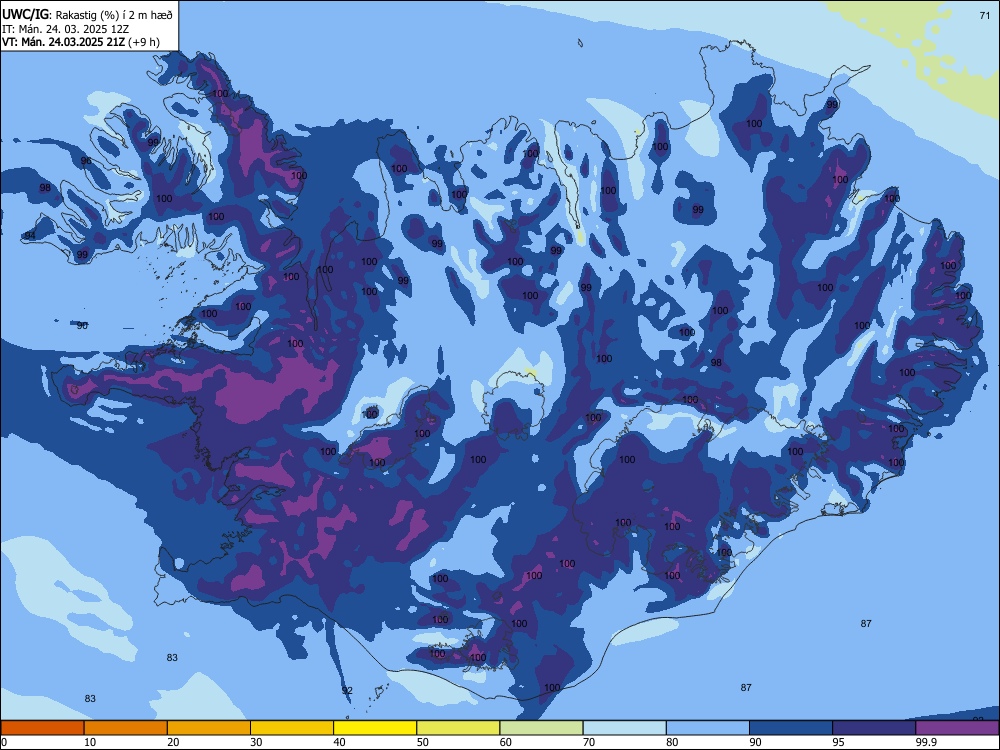The width and height of the screenshot is (1000, 750).
Task: Click the 20–30 amber legend swatch
Action: [x=209, y=728]
